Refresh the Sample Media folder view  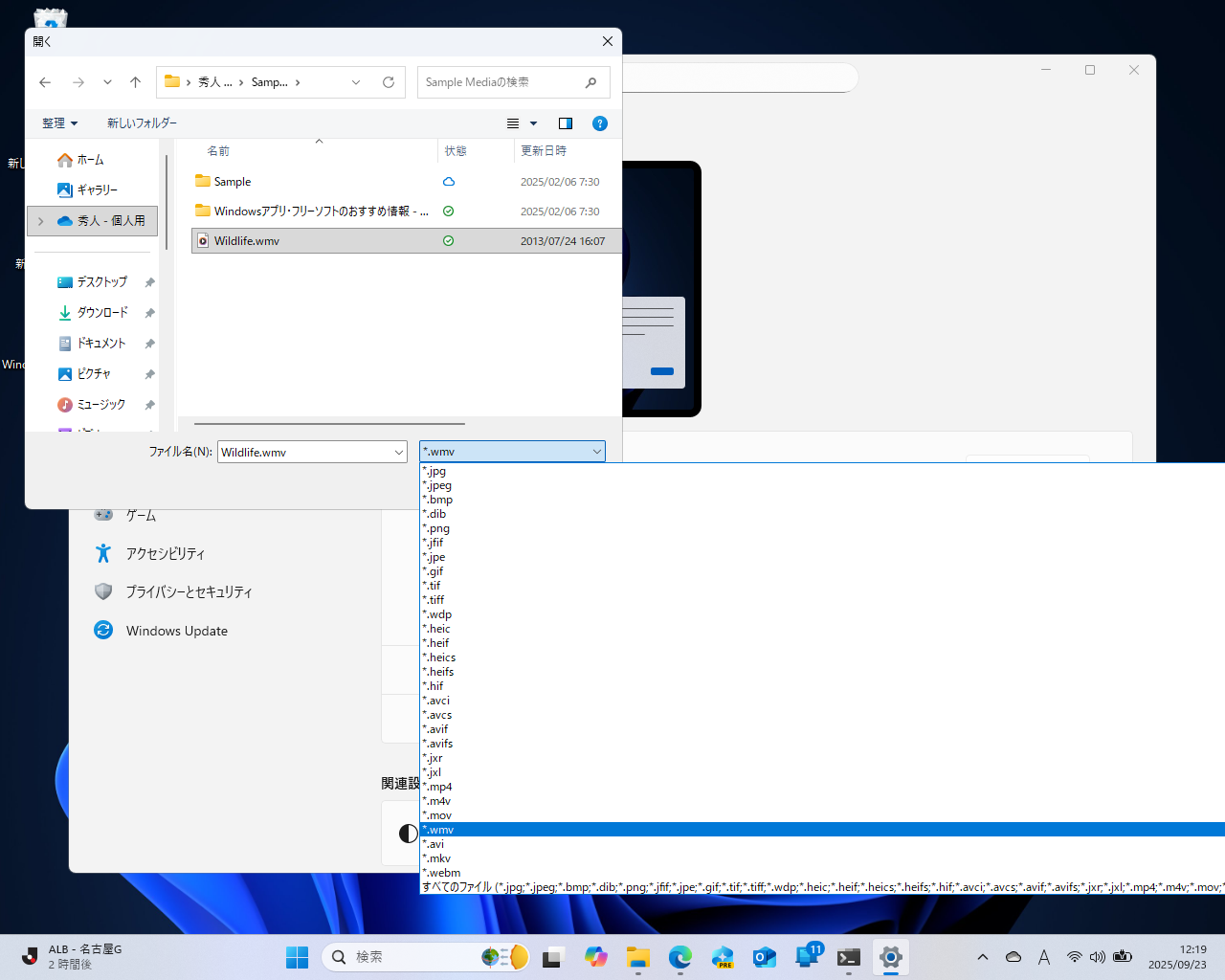pyautogui.click(x=388, y=82)
